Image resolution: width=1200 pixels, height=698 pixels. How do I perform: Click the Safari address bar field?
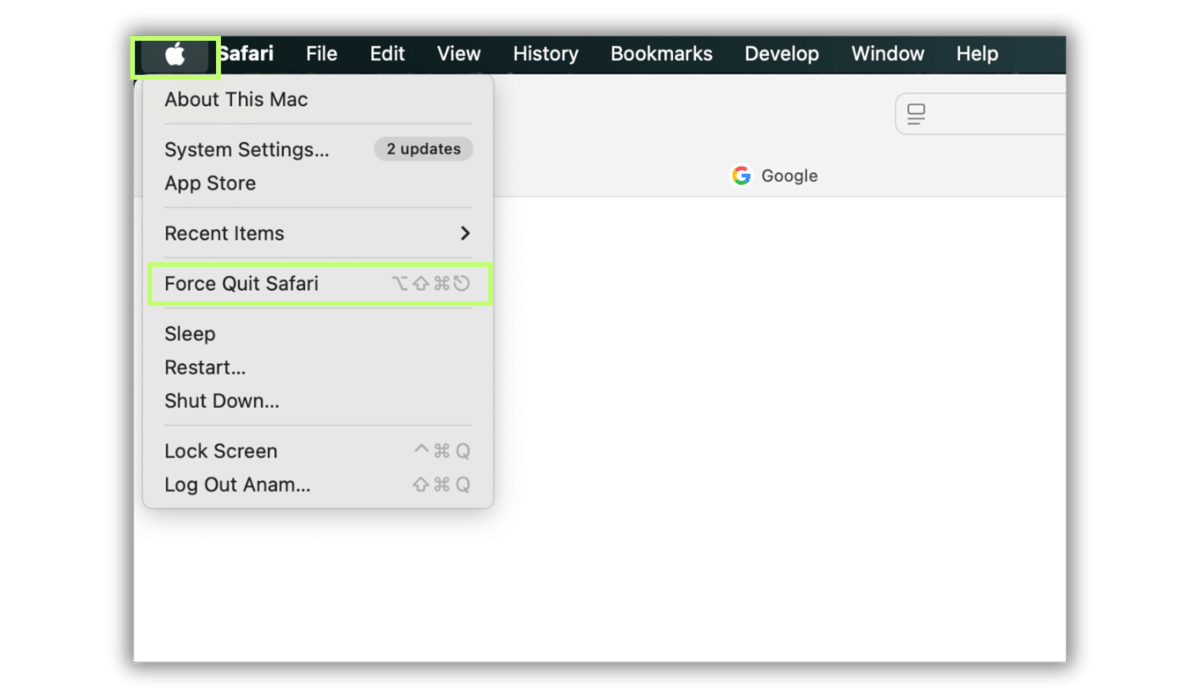pos(980,114)
